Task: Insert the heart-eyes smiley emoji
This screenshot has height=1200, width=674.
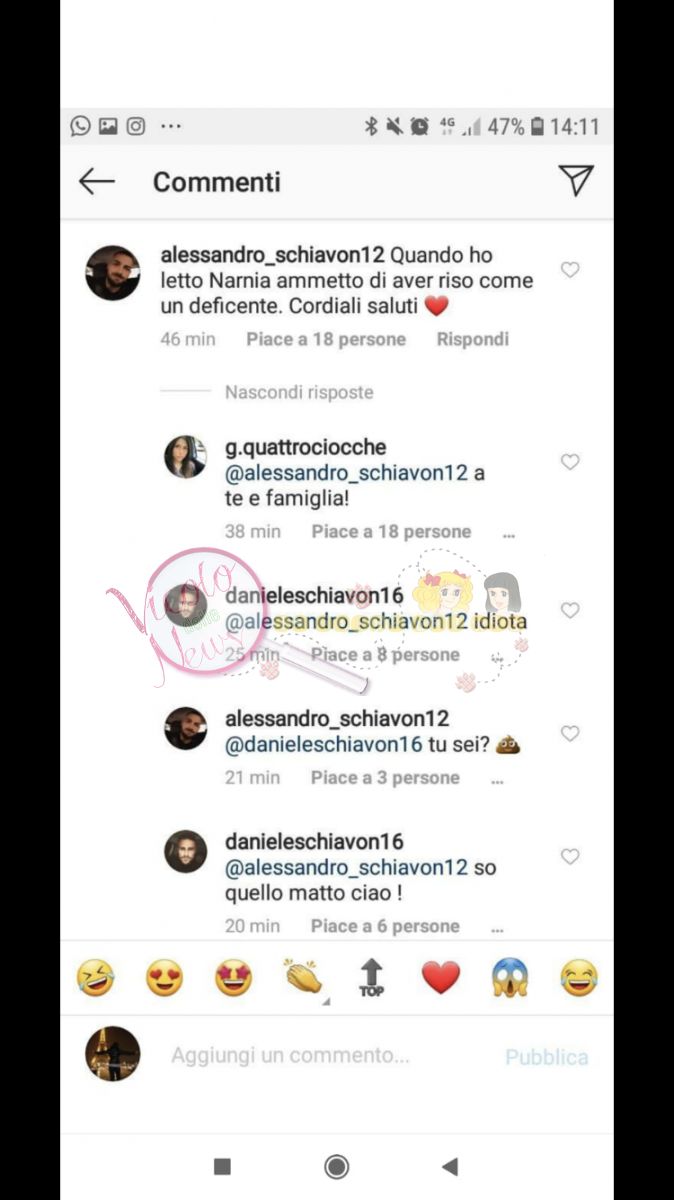Action: point(165,977)
